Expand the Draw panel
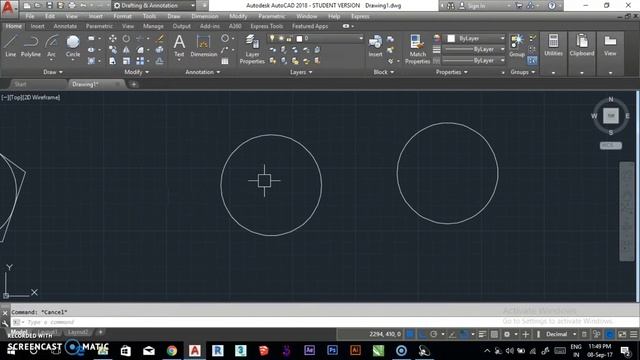 click(x=53, y=72)
